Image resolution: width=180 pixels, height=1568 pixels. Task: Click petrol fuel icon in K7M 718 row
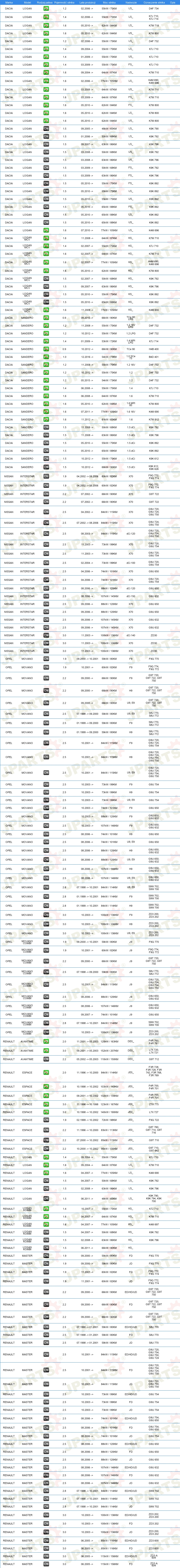point(46,26)
